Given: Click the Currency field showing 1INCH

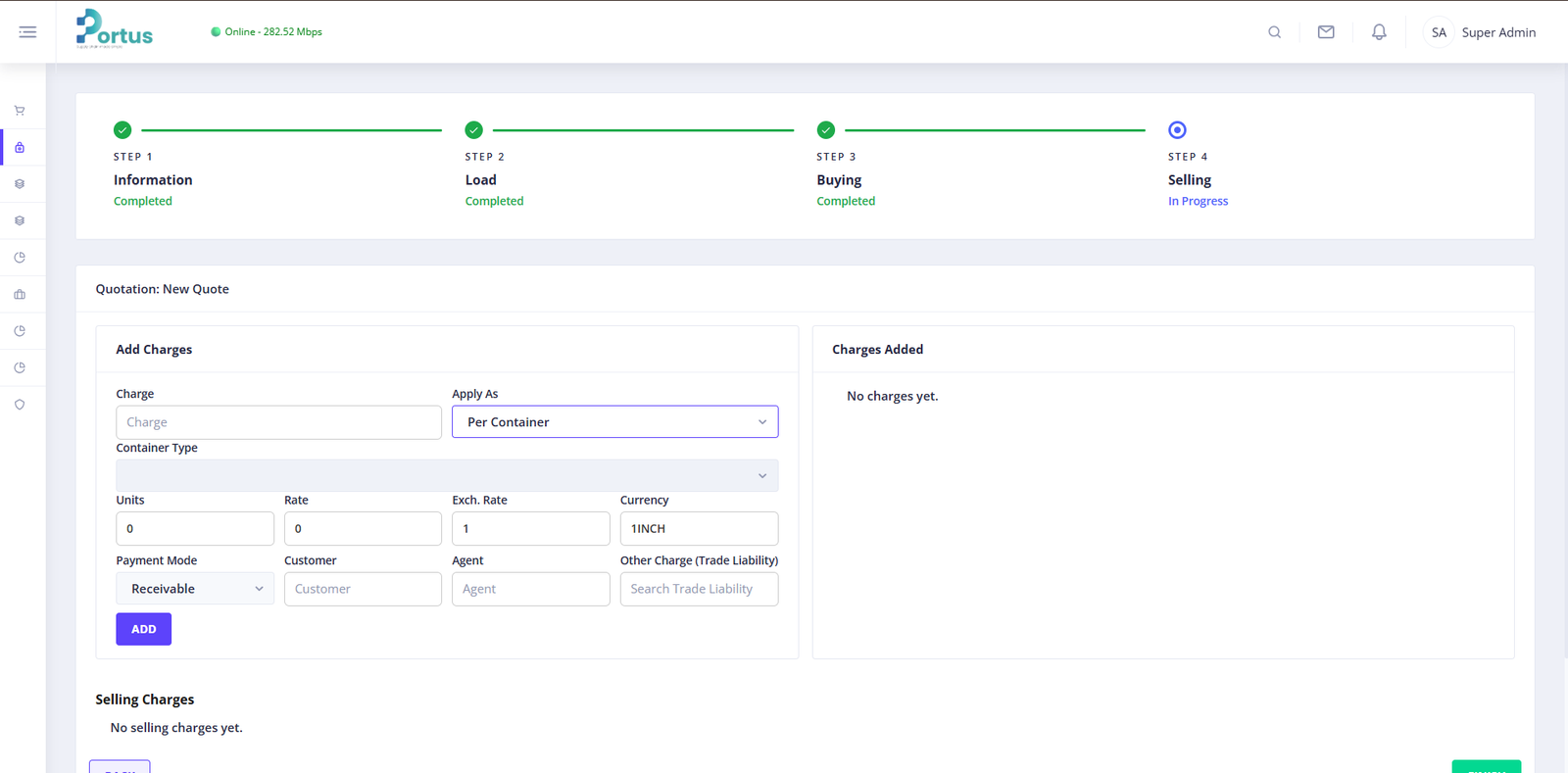Looking at the screenshot, I should click(x=699, y=529).
